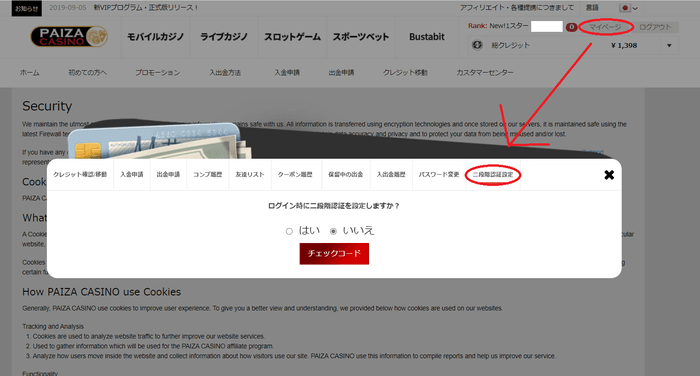Open the カスタマーセンター page link
Screen dimensions: 700x376
pyautogui.click(x=485, y=72)
